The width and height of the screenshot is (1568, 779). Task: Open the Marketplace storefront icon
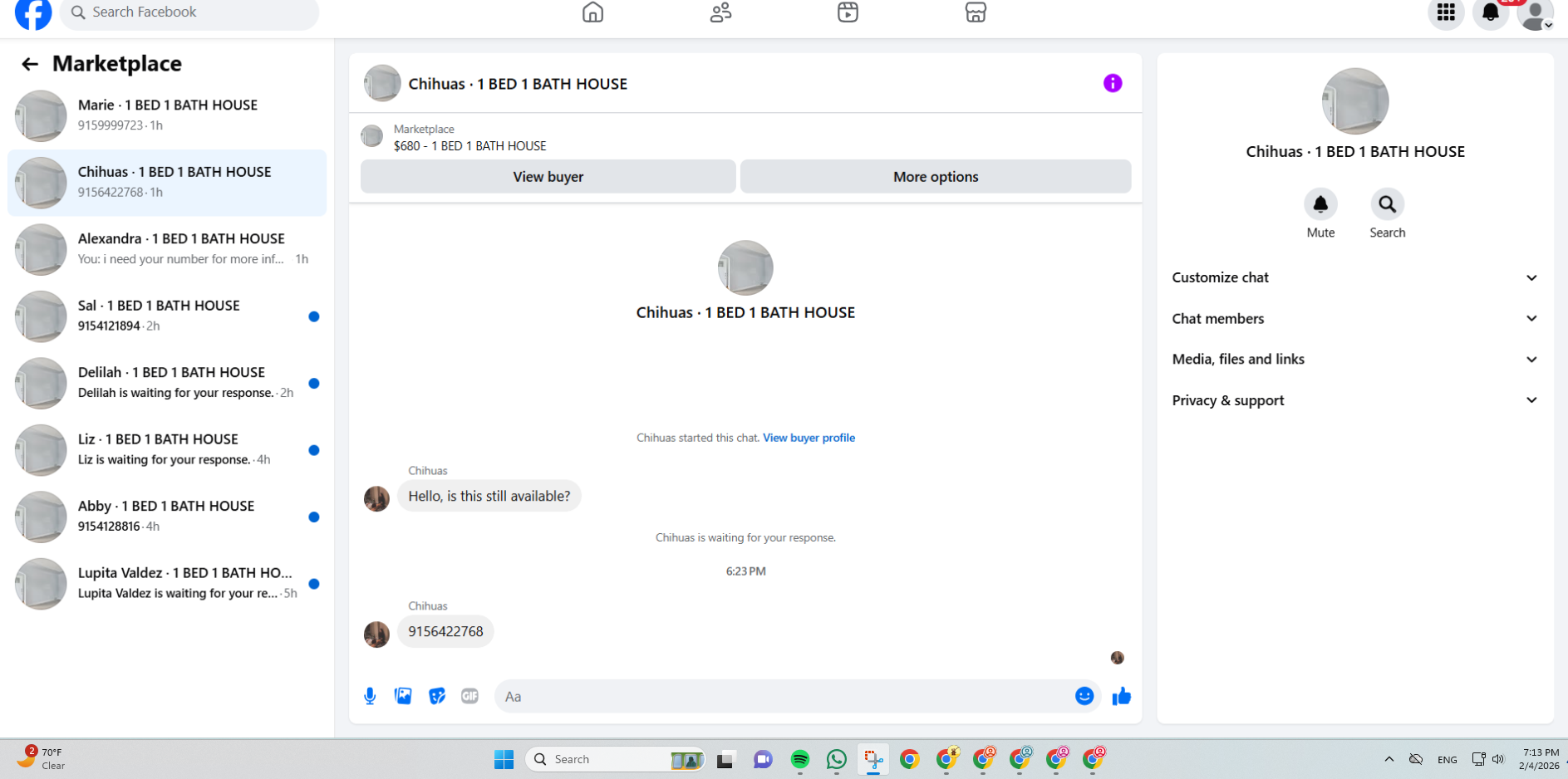976,12
